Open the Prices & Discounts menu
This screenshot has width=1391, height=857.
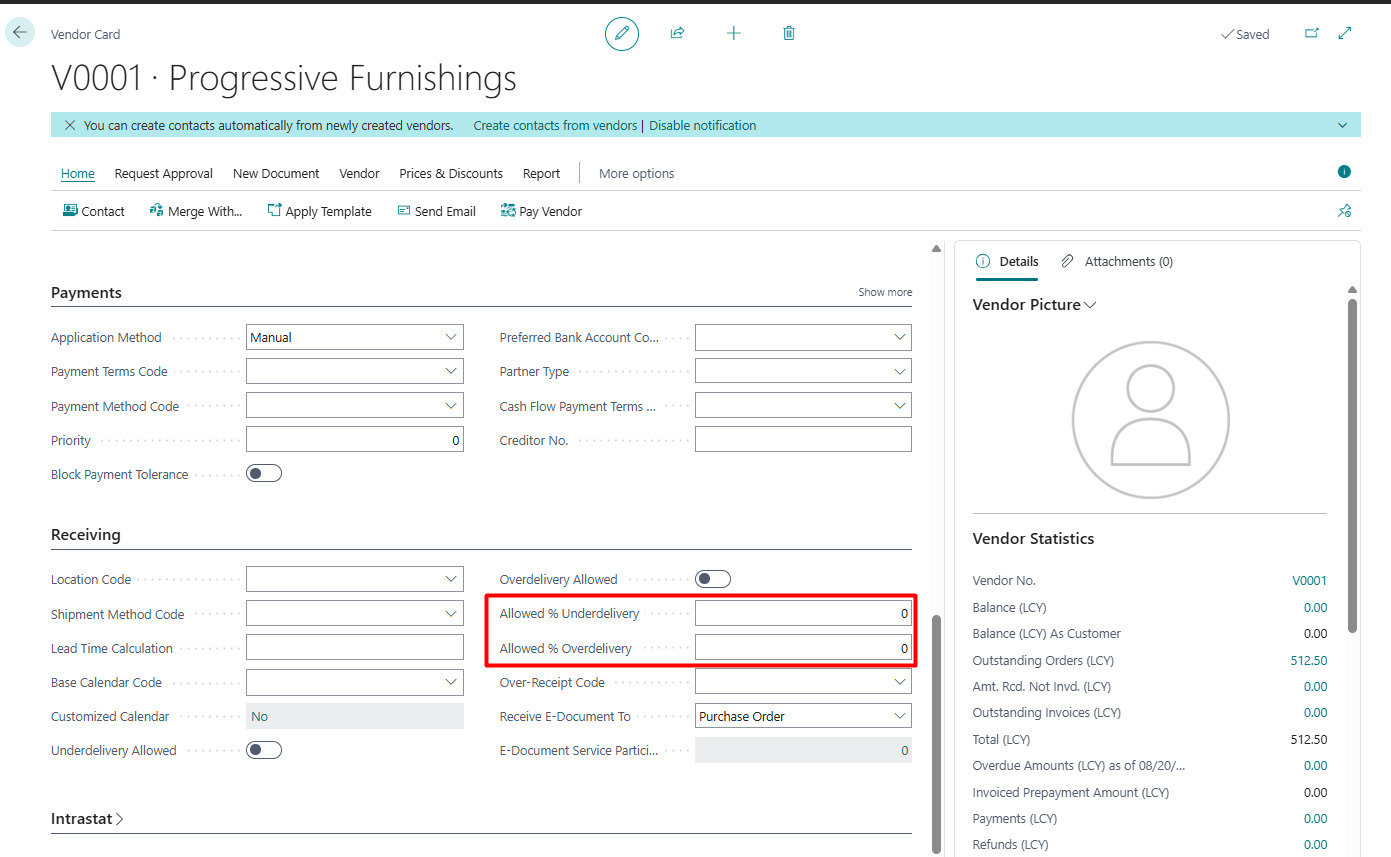point(451,173)
